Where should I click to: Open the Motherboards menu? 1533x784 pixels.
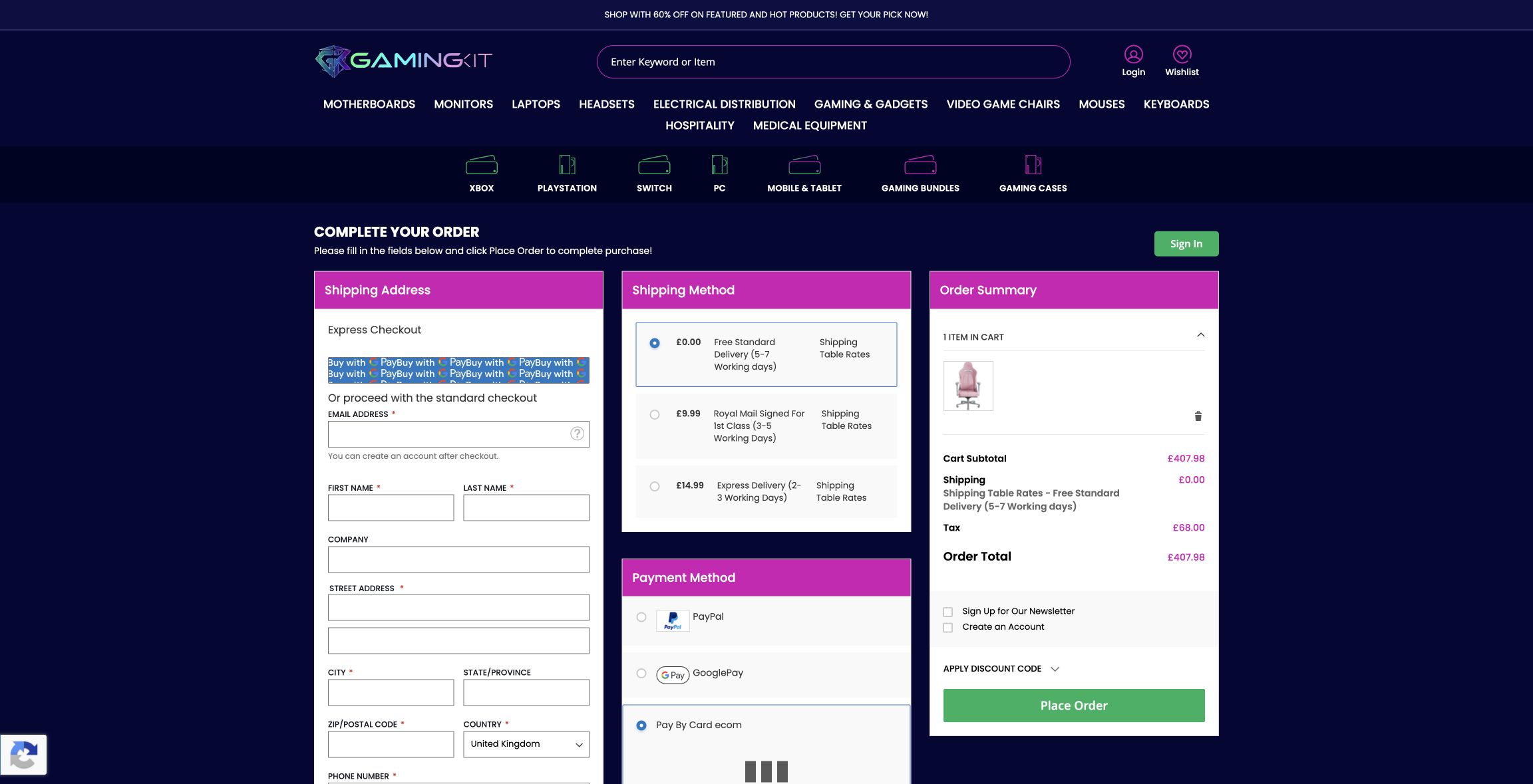click(369, 104)
